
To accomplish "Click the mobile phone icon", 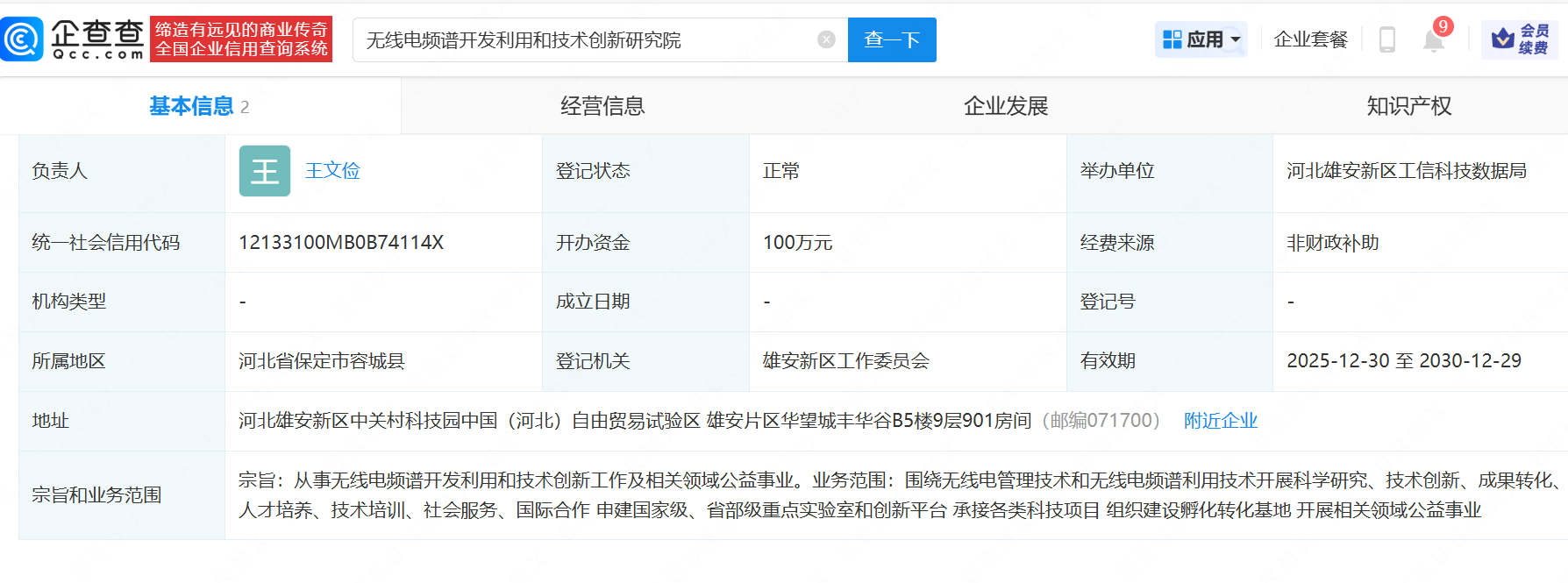I will 1386,39.
